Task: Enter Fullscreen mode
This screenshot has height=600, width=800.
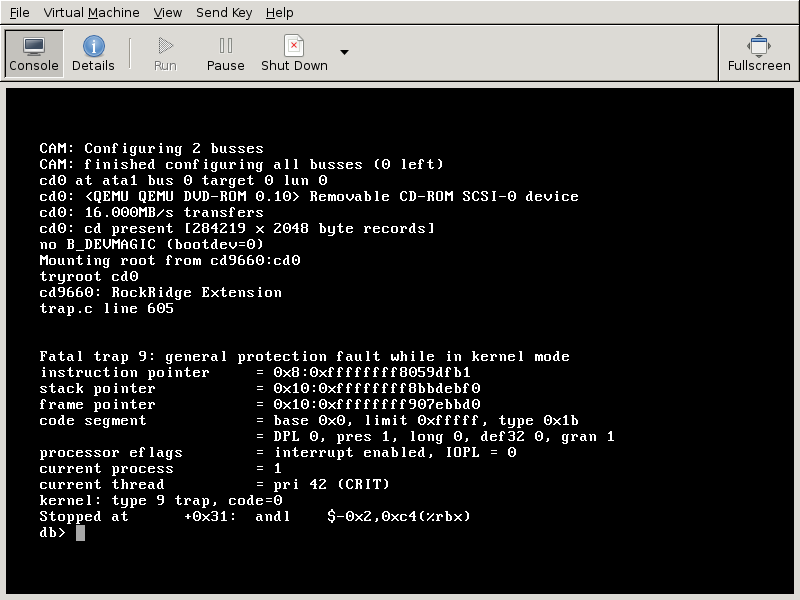Action: 758,53
